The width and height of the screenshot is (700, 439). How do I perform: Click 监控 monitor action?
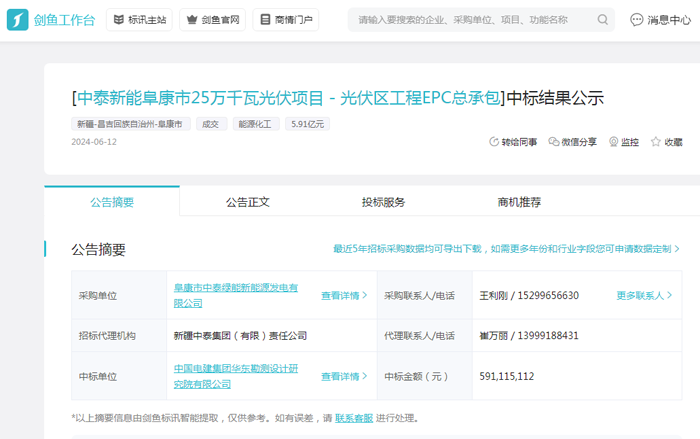[624, 142]
